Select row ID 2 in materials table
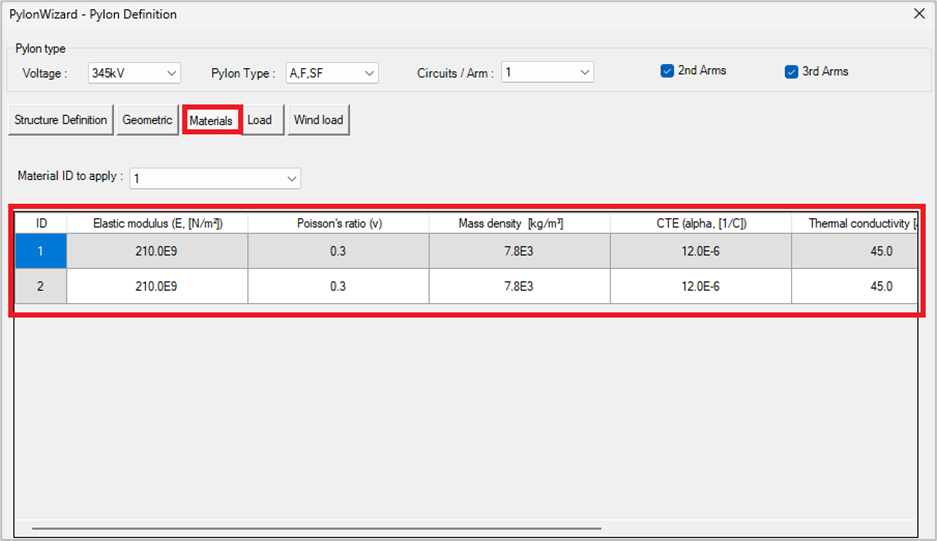This screenshot has height=541, width=937. (x=41, y=286)
